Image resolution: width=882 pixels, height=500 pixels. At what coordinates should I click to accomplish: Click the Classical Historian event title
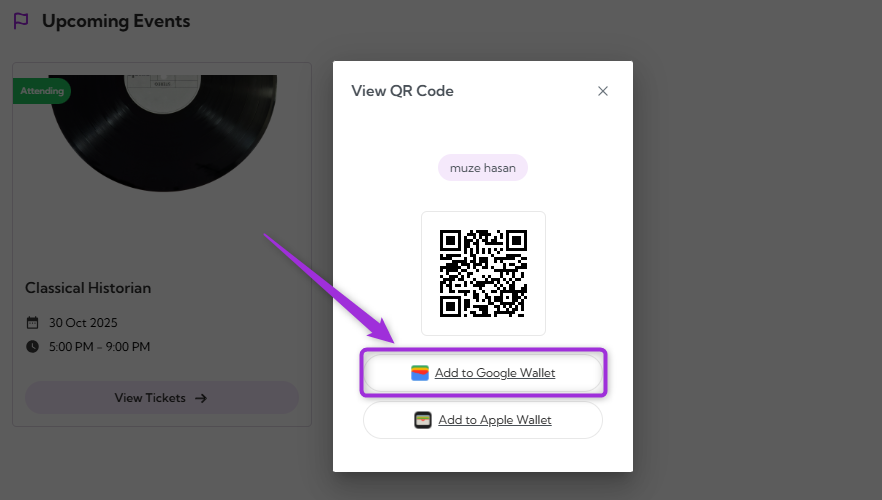click(88, 288)
